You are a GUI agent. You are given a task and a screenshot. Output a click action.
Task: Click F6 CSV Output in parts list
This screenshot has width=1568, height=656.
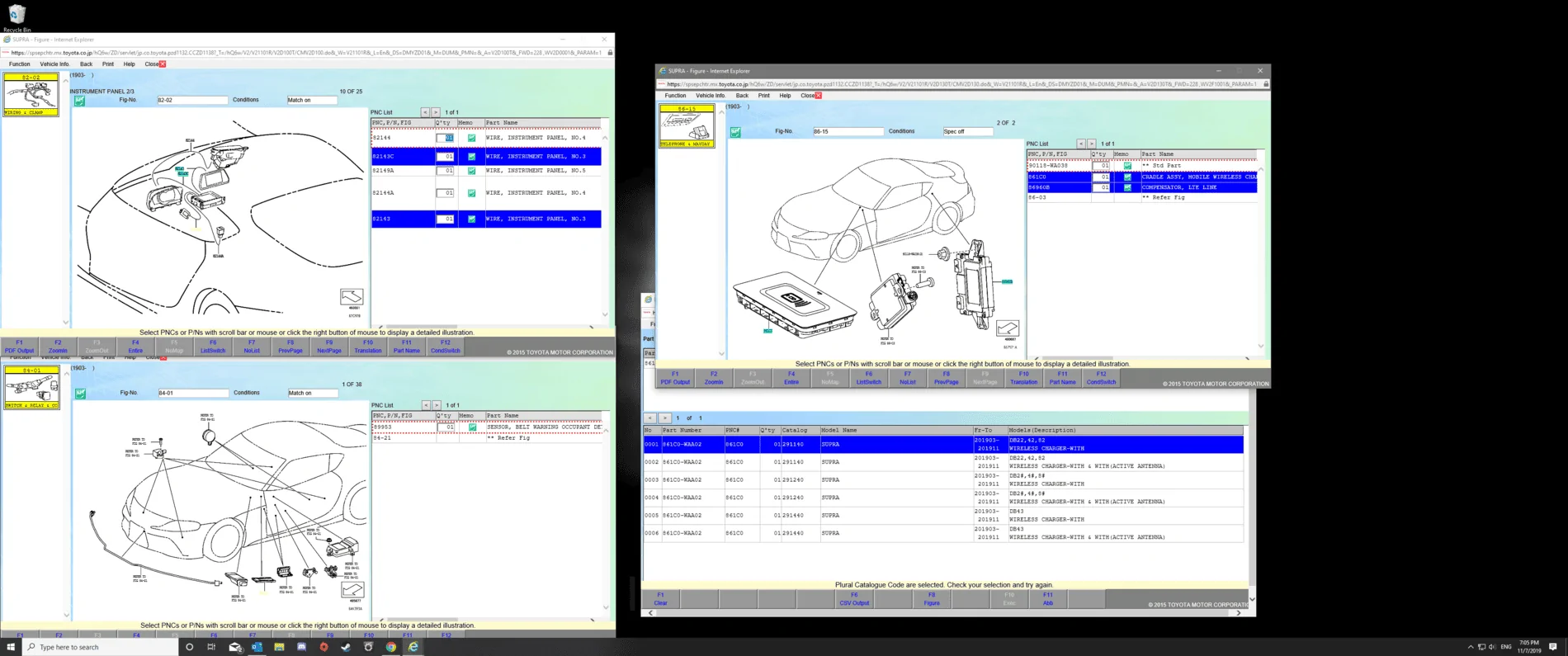(x=854, y=599)
